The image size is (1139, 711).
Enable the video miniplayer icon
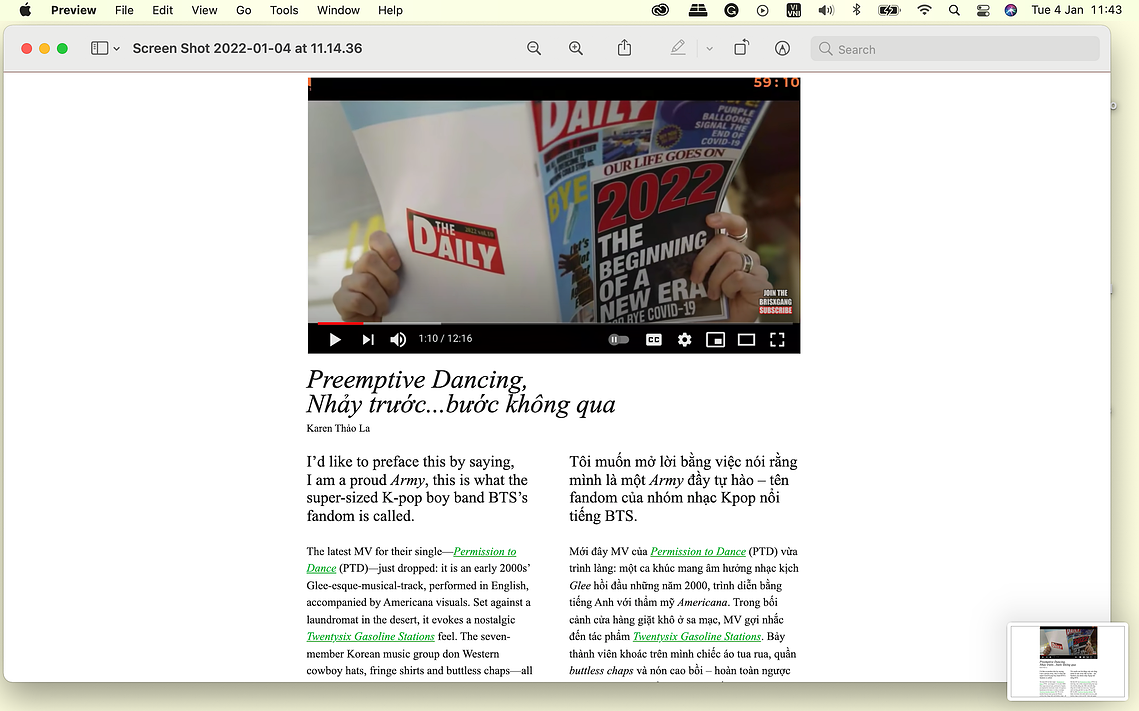tap(716, 339)
